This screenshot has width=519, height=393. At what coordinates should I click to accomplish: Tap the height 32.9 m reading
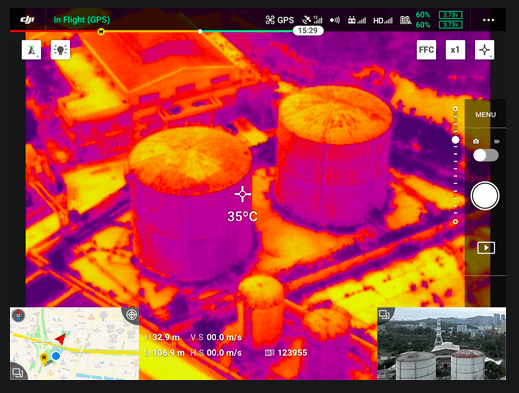pyautogui.click(x=163, y=337)
